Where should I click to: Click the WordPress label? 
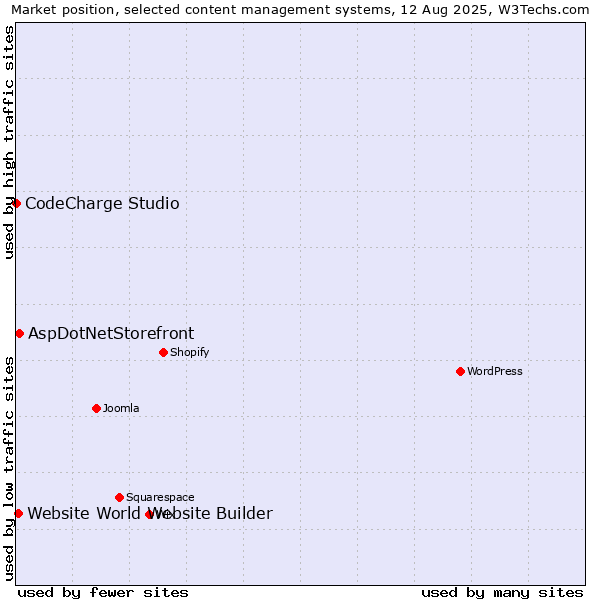495,371
